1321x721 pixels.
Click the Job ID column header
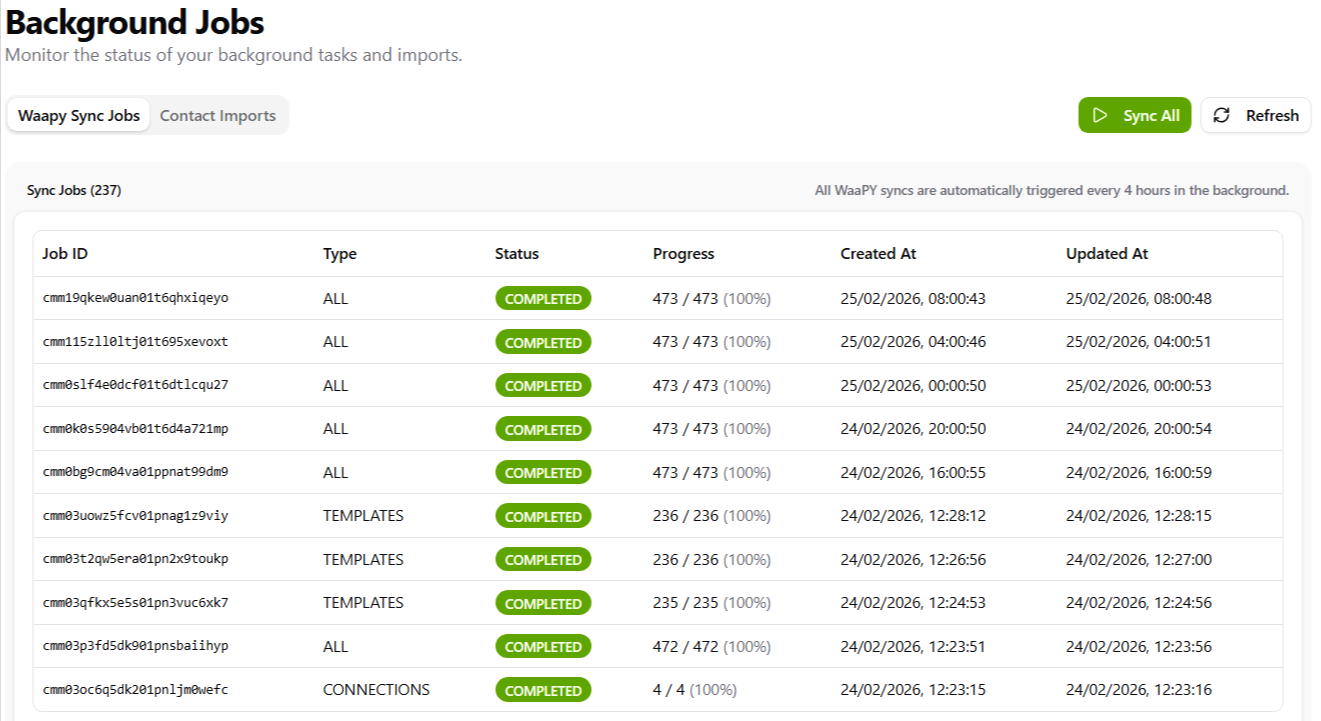(x=65, y=254)
